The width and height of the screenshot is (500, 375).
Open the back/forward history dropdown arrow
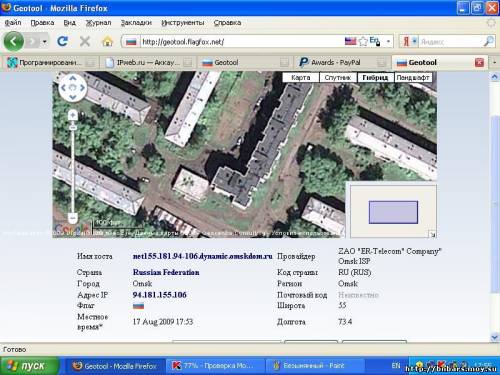point(45,42)
